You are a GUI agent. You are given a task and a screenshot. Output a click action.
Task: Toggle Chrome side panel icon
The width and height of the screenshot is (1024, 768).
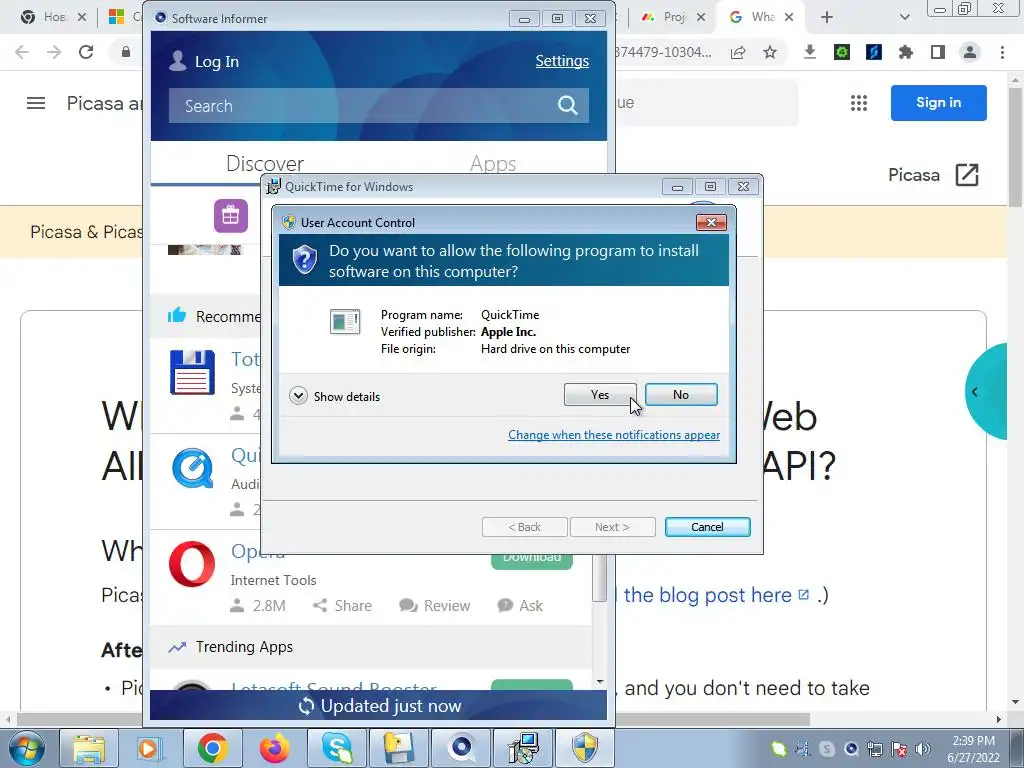(x=938, y=52)
